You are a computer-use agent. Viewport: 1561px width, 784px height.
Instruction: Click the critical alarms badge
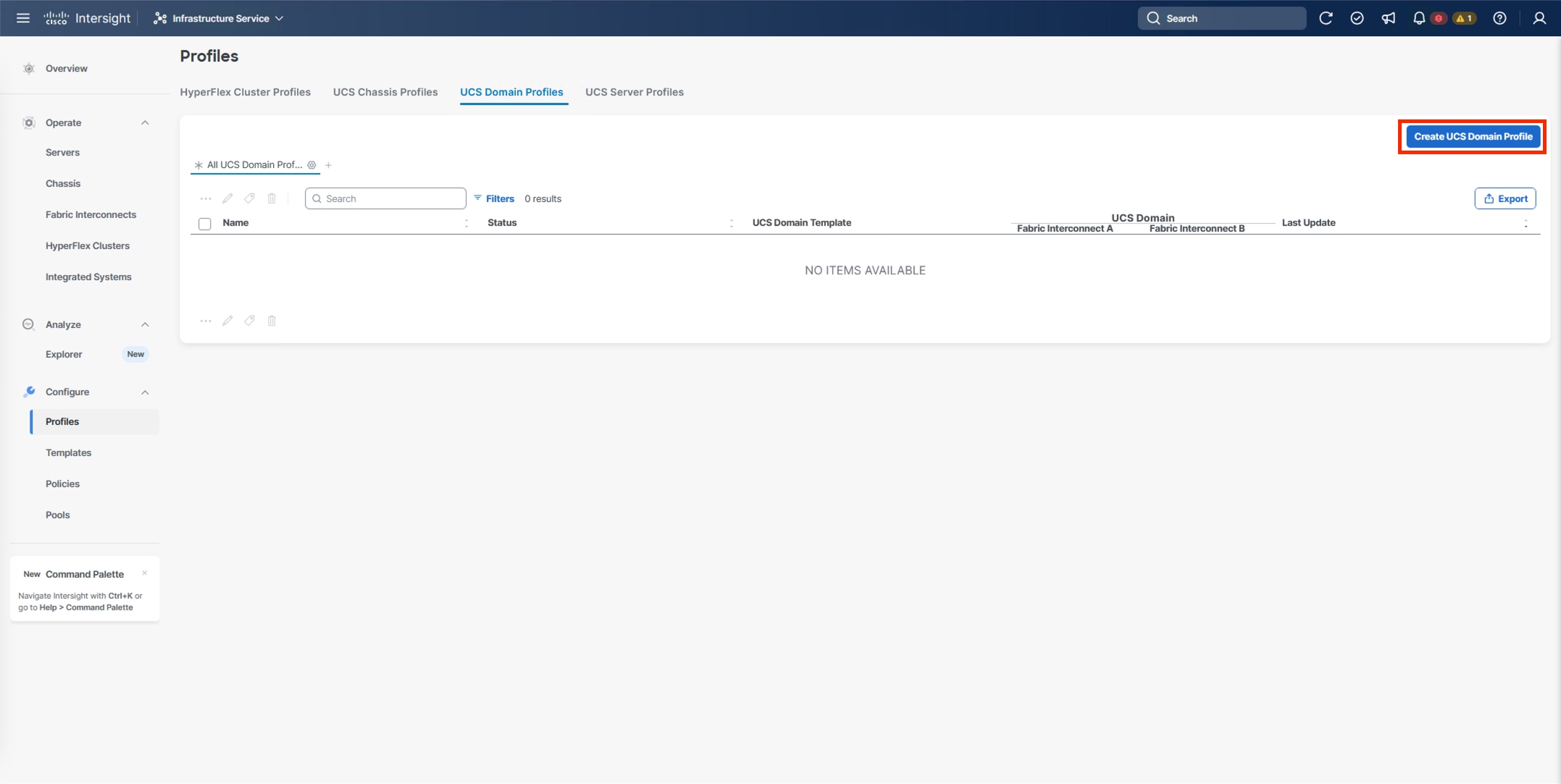(1439, 17)
